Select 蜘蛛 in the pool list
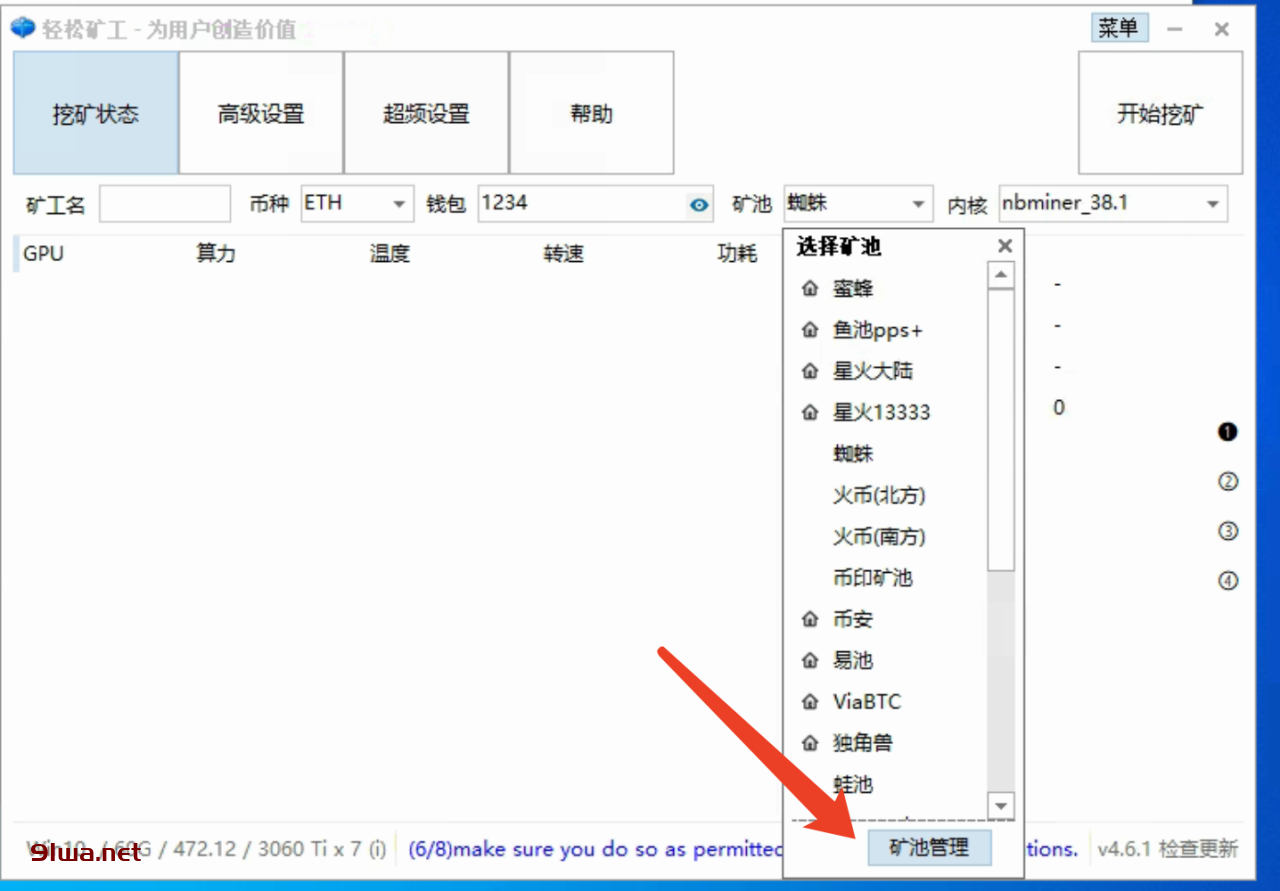Screen dimensions: 1280x891 click(x=853, y=454)
